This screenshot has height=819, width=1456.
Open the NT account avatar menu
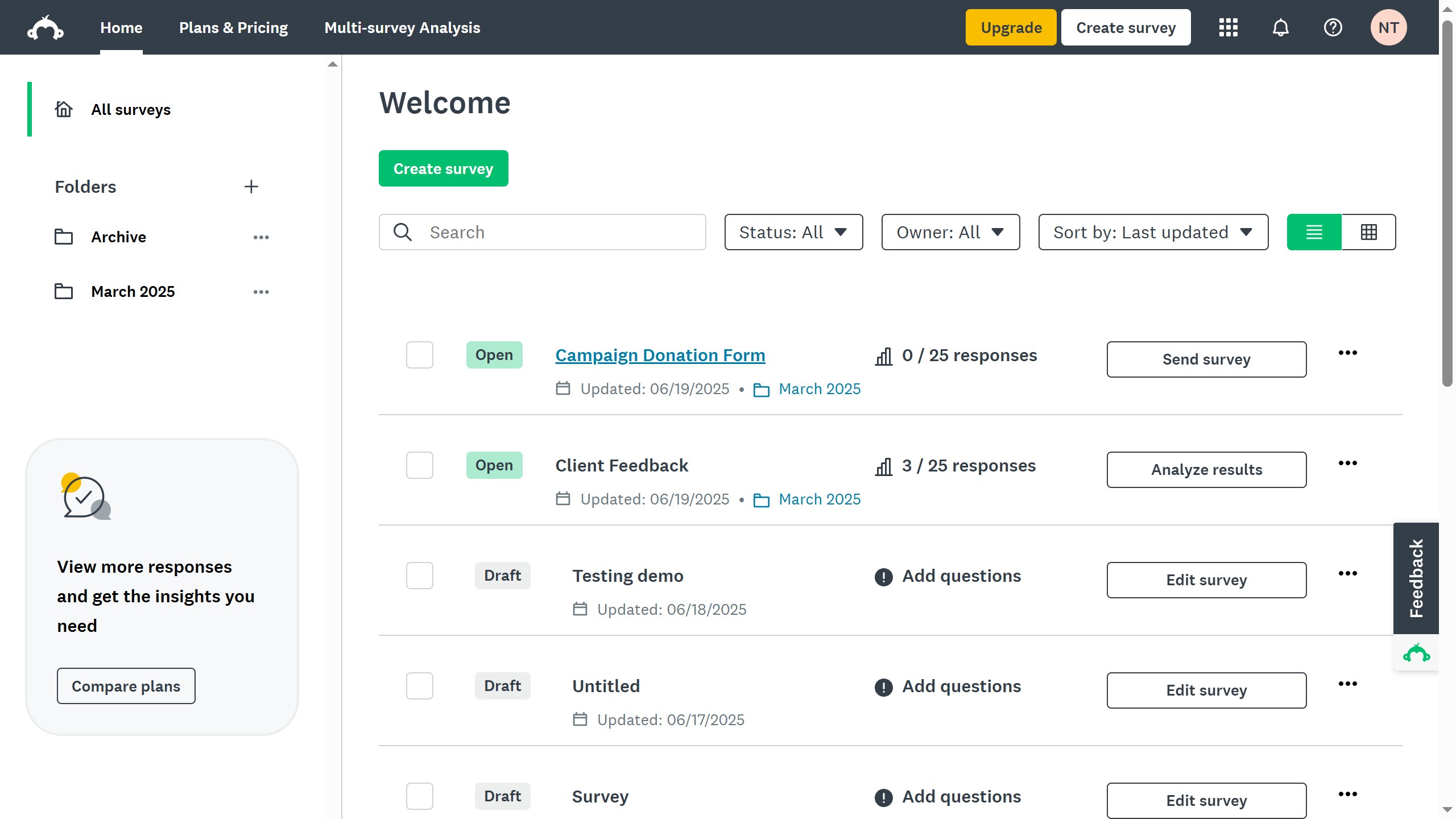click(x=1388, y=27)
